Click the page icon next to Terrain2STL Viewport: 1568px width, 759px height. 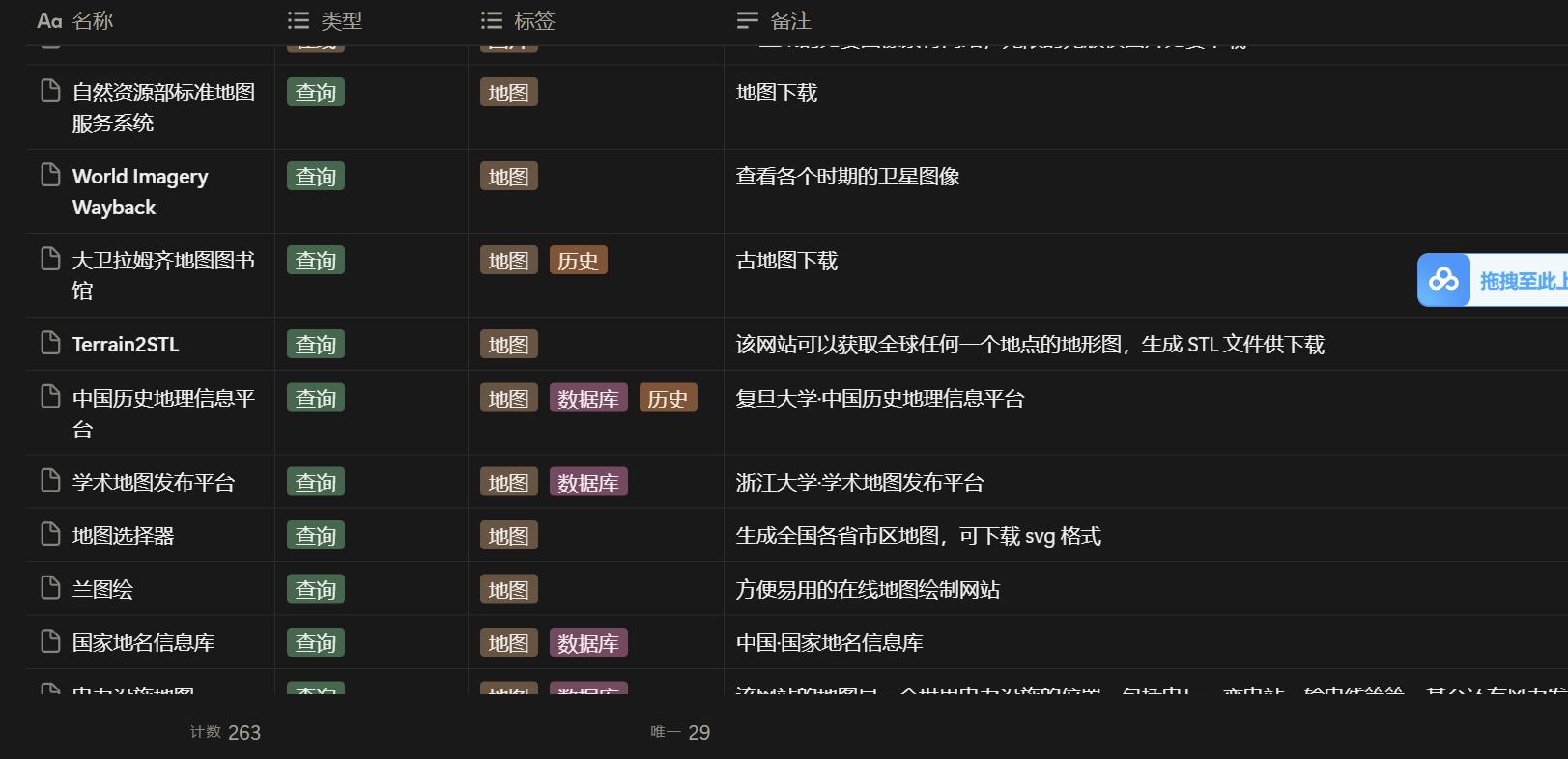tap(50, 343)
